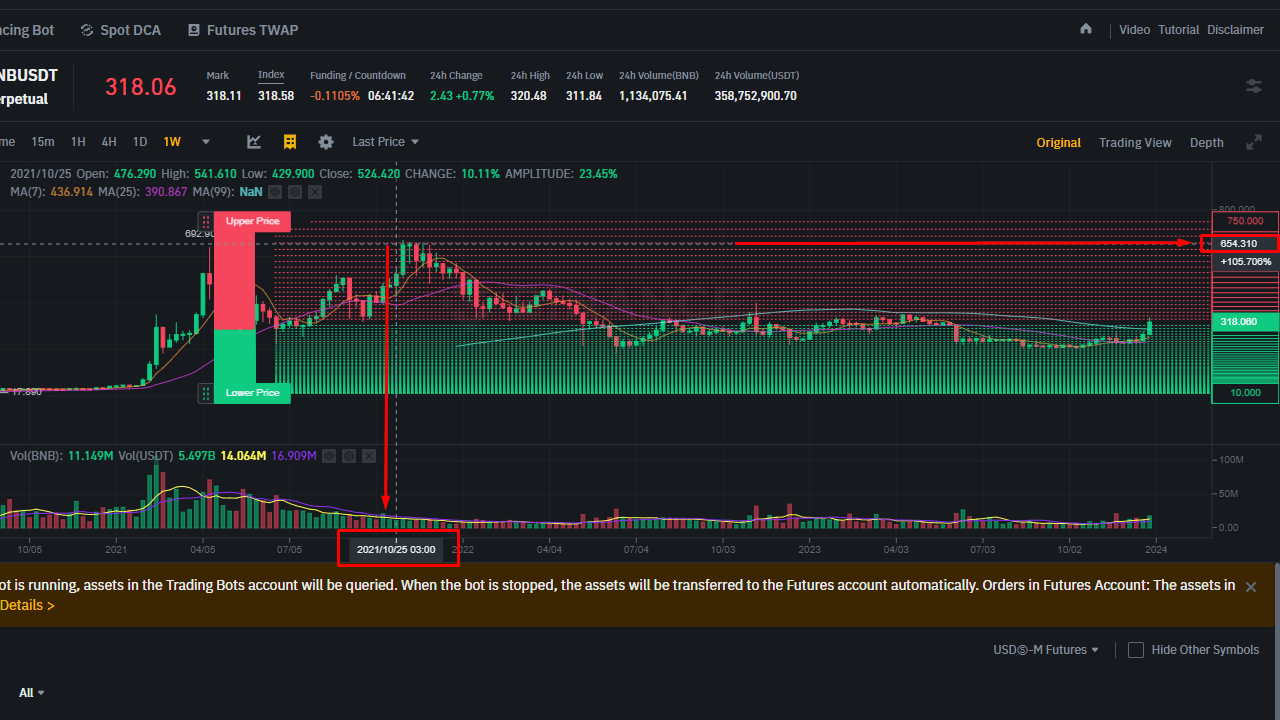Viewport: 1280px width, 720px height.
Task: Open the Last Price dropdown
Action: coord(386,142)
